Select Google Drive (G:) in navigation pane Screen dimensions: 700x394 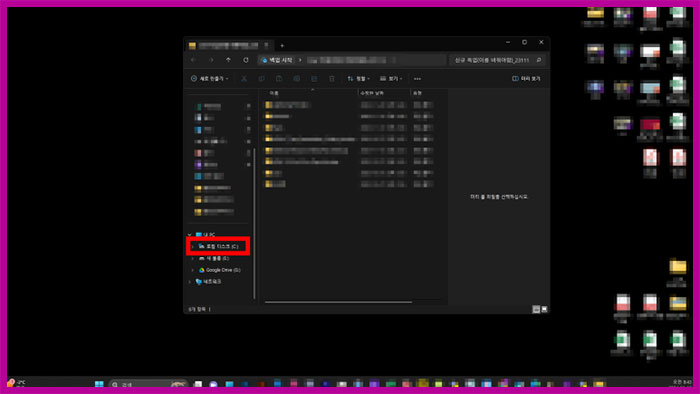(219, 270)
